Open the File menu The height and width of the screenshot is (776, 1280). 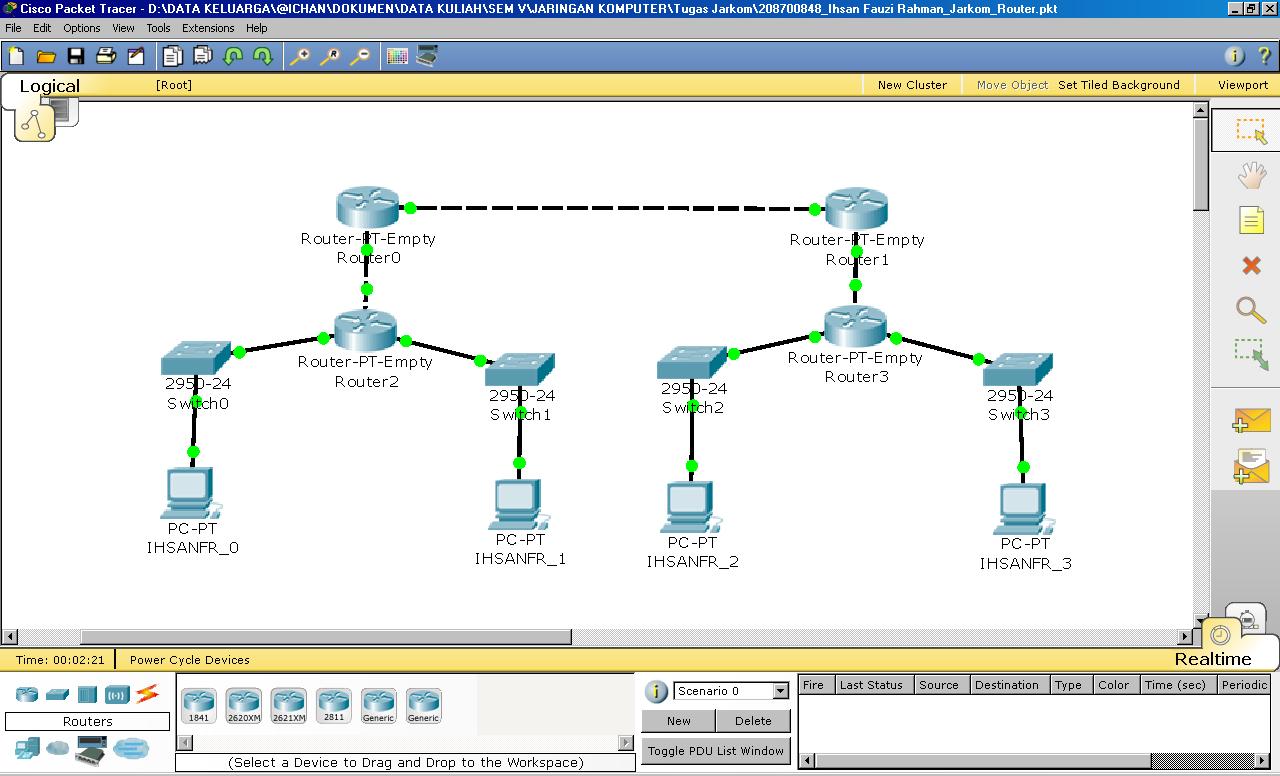(x=13, y=28)
